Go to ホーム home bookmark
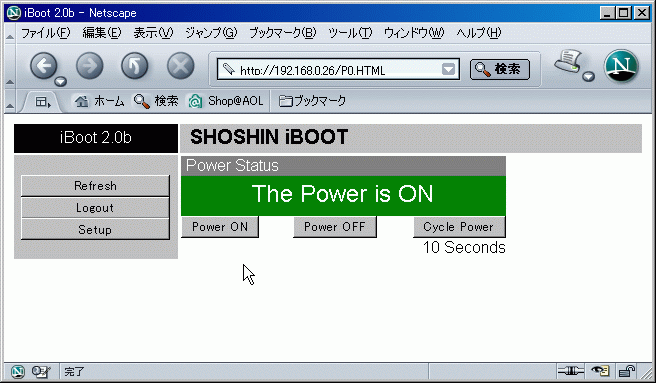The width and height of the screenshot is (656, 383). [x=100, y=101]
